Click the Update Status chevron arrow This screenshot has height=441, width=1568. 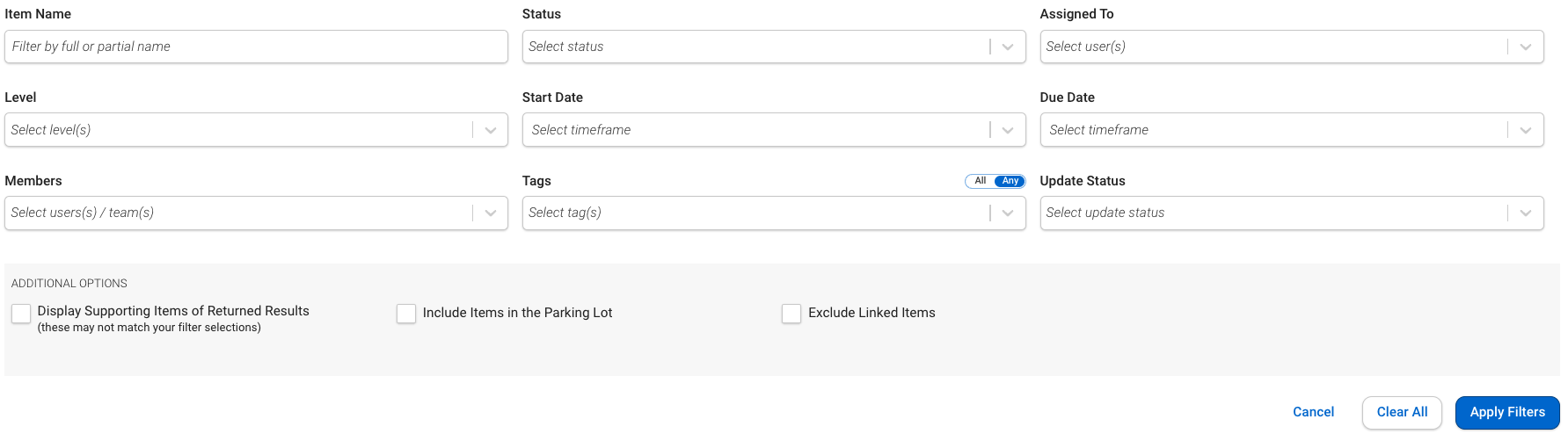1526,213
